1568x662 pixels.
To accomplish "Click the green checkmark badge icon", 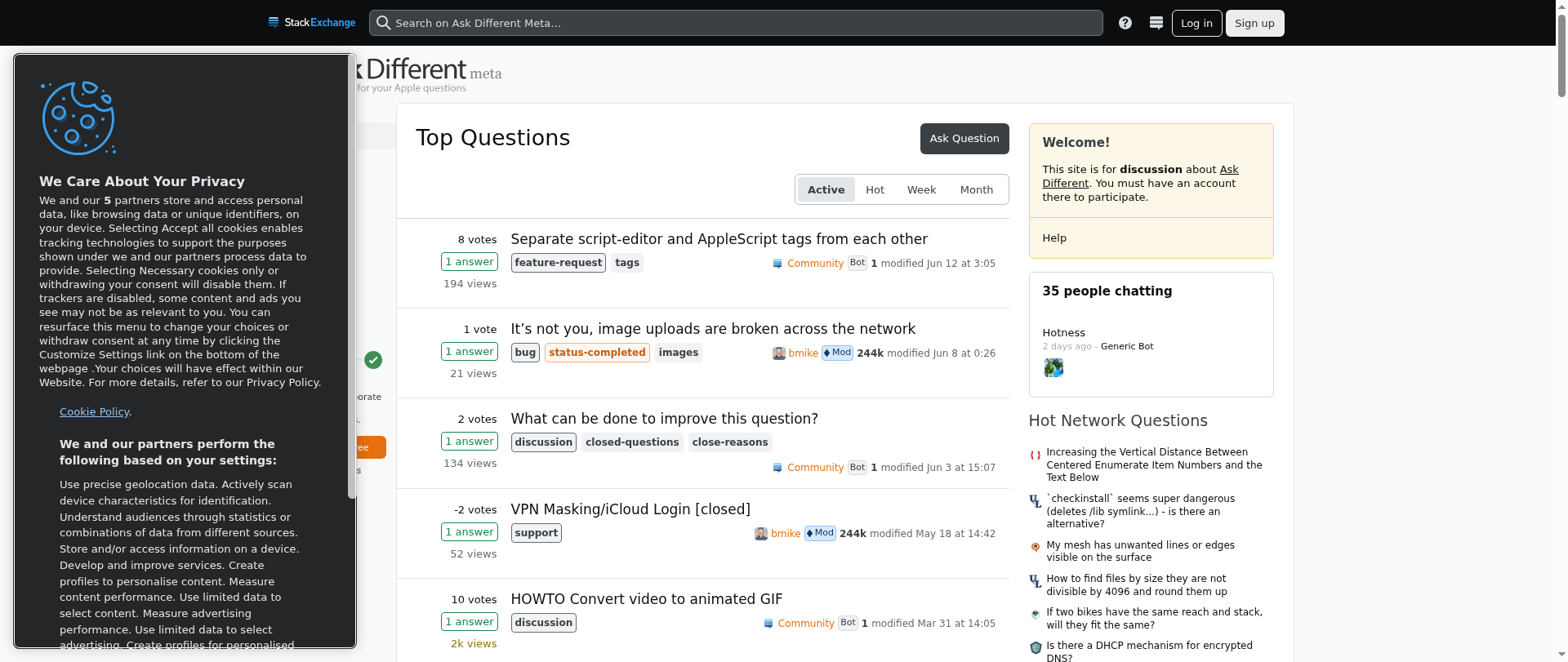I will pos(373,360).
